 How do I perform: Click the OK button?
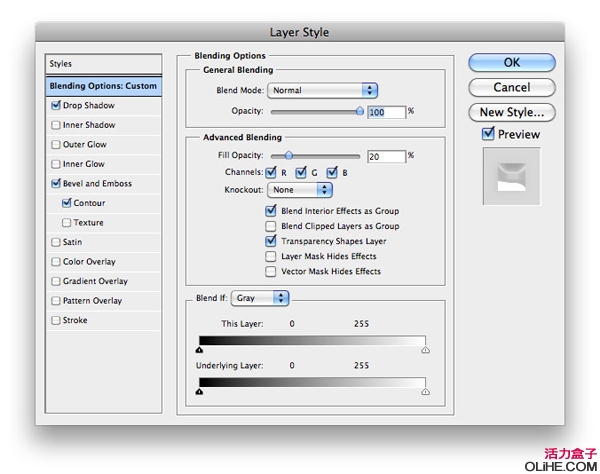coord(511,62)
